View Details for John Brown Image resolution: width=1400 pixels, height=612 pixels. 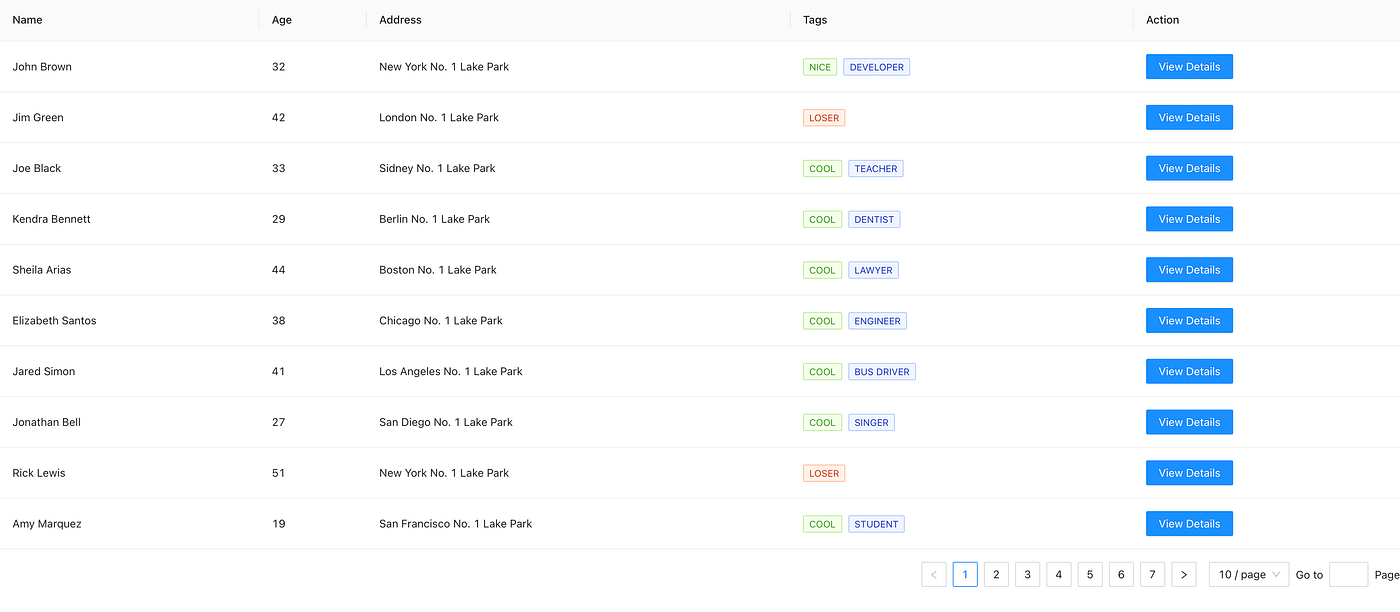coord(1189,67)
